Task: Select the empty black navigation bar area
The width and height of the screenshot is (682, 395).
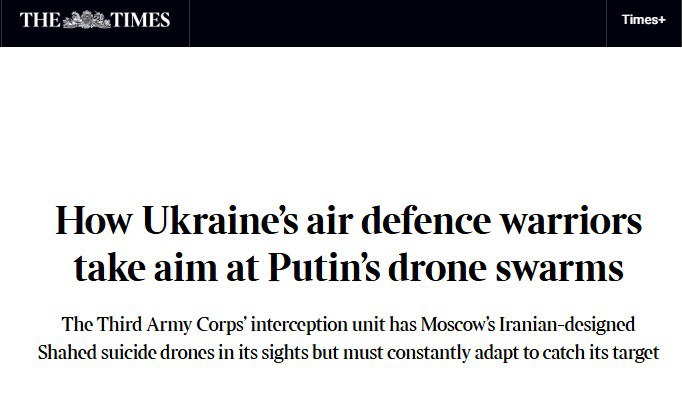Action: [x=398, y=23]
